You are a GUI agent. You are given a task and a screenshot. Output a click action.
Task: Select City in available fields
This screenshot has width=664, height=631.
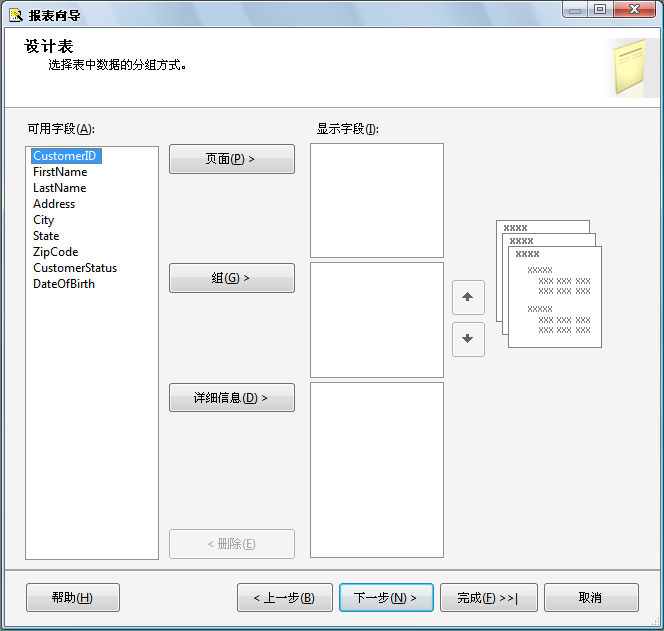coord(44,220)
